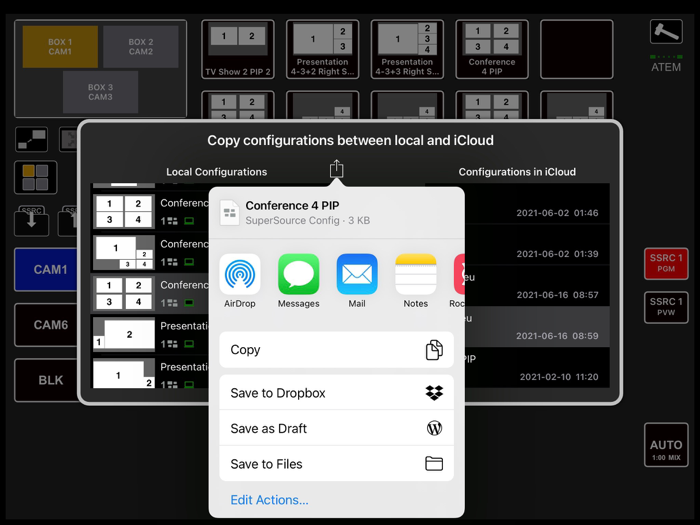Viewport: 700px width, 525px height.
Task: Click the Files folder icon
Action: [434, 464]
